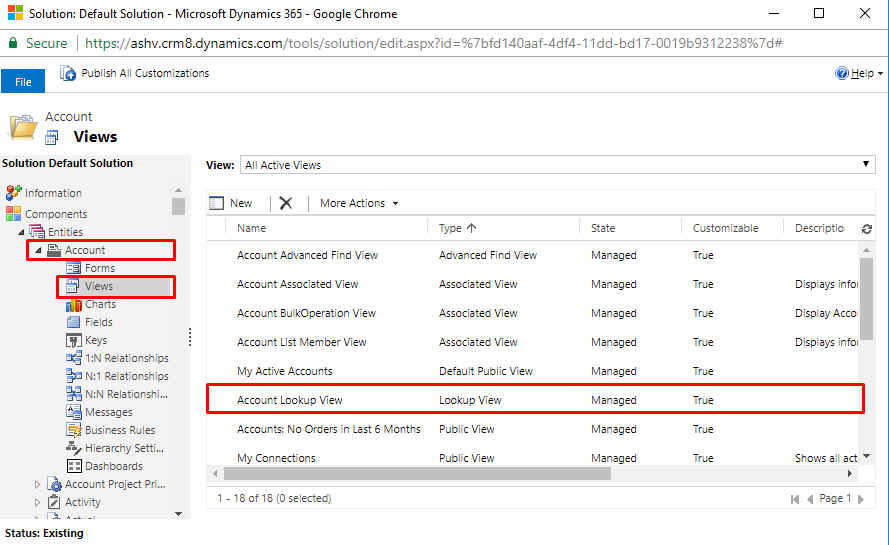Collapse the Entities tree node
889x545 pixels.
[x=22, y=232]
